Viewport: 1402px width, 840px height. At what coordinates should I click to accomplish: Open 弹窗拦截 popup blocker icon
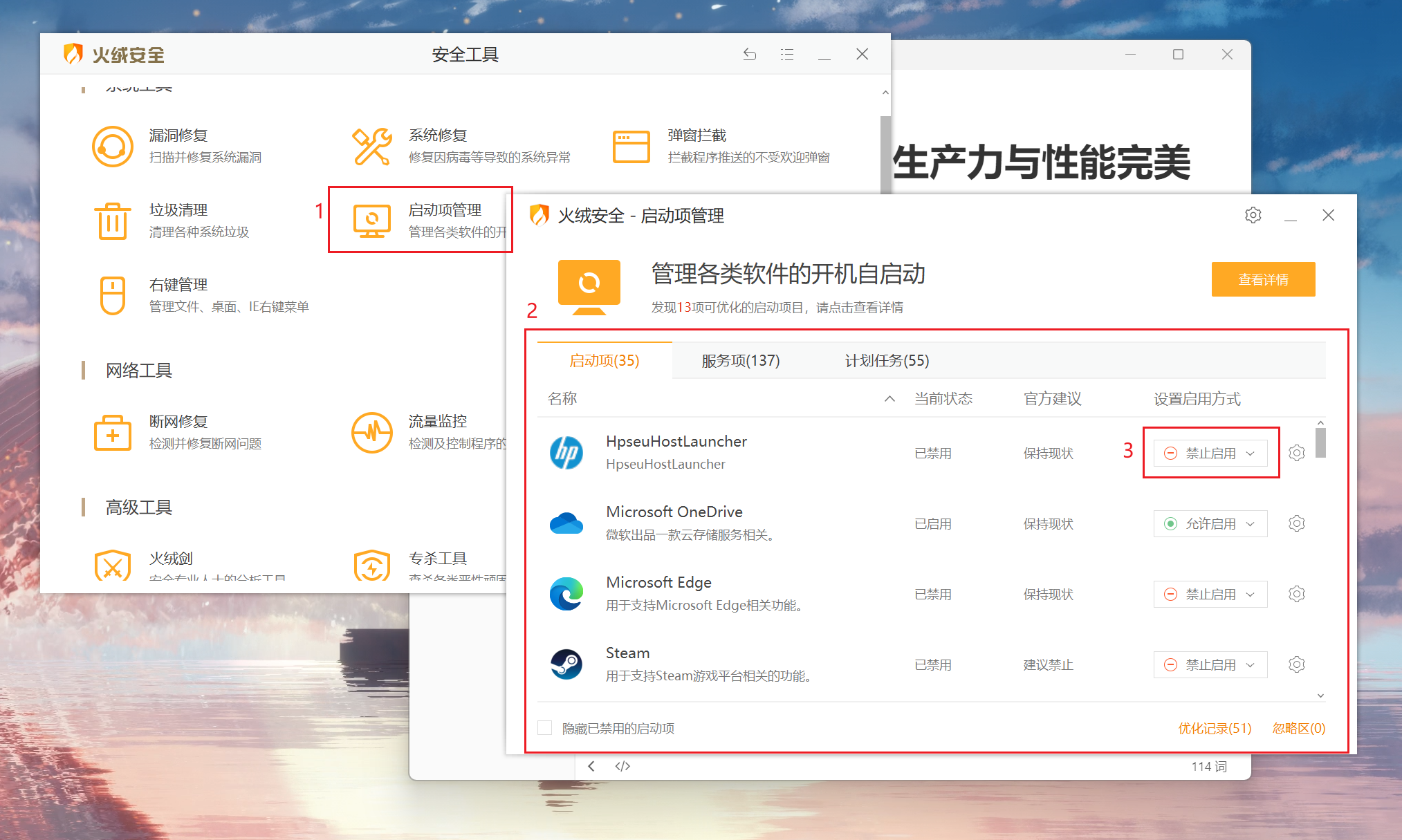pyautogui.click(x=631, y=146)
